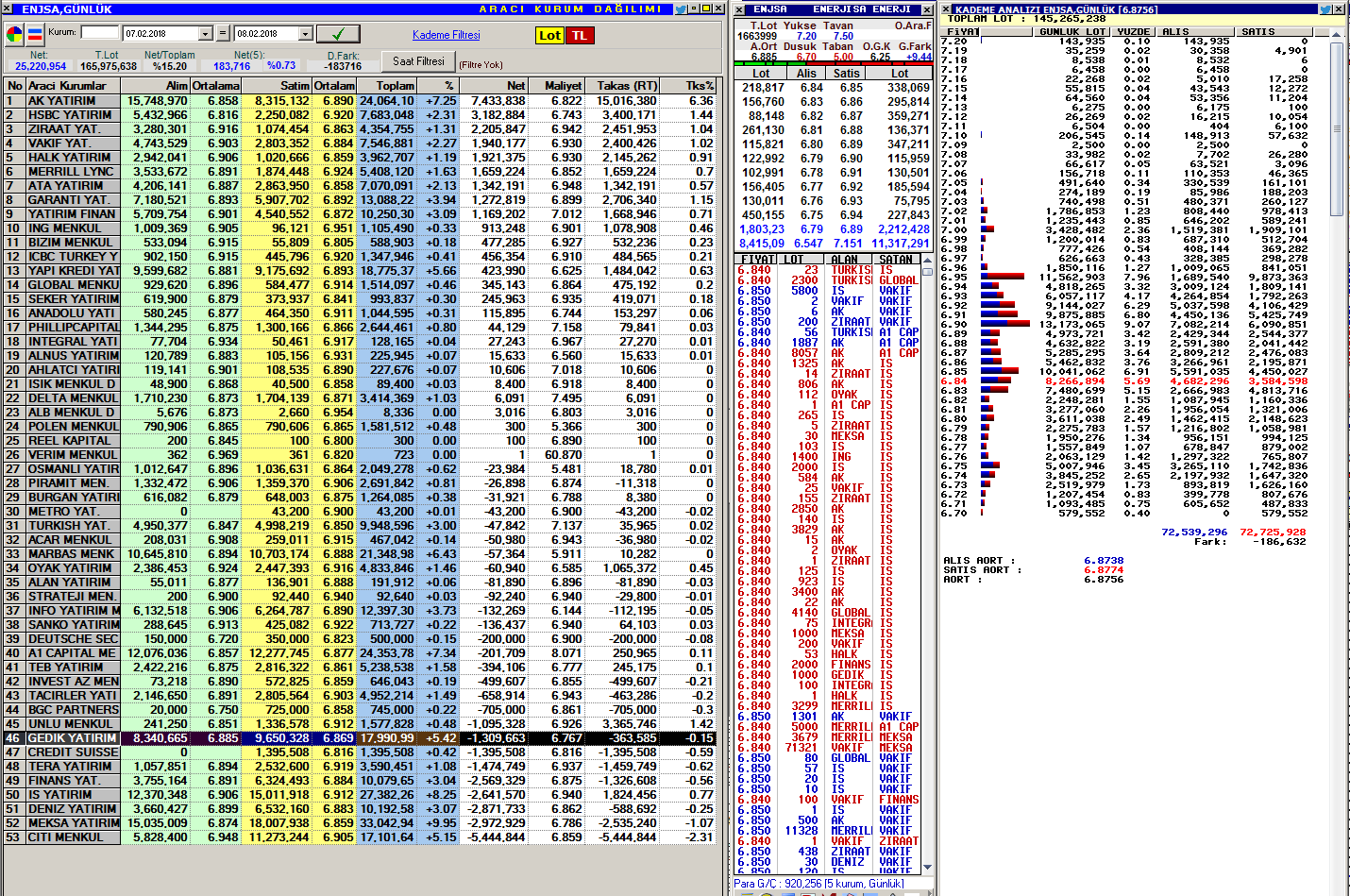Viewport: 1350px width, 896px height.
Task: Click YUZDE header in Kademe Analizi
Action: tap(1133, 31)
